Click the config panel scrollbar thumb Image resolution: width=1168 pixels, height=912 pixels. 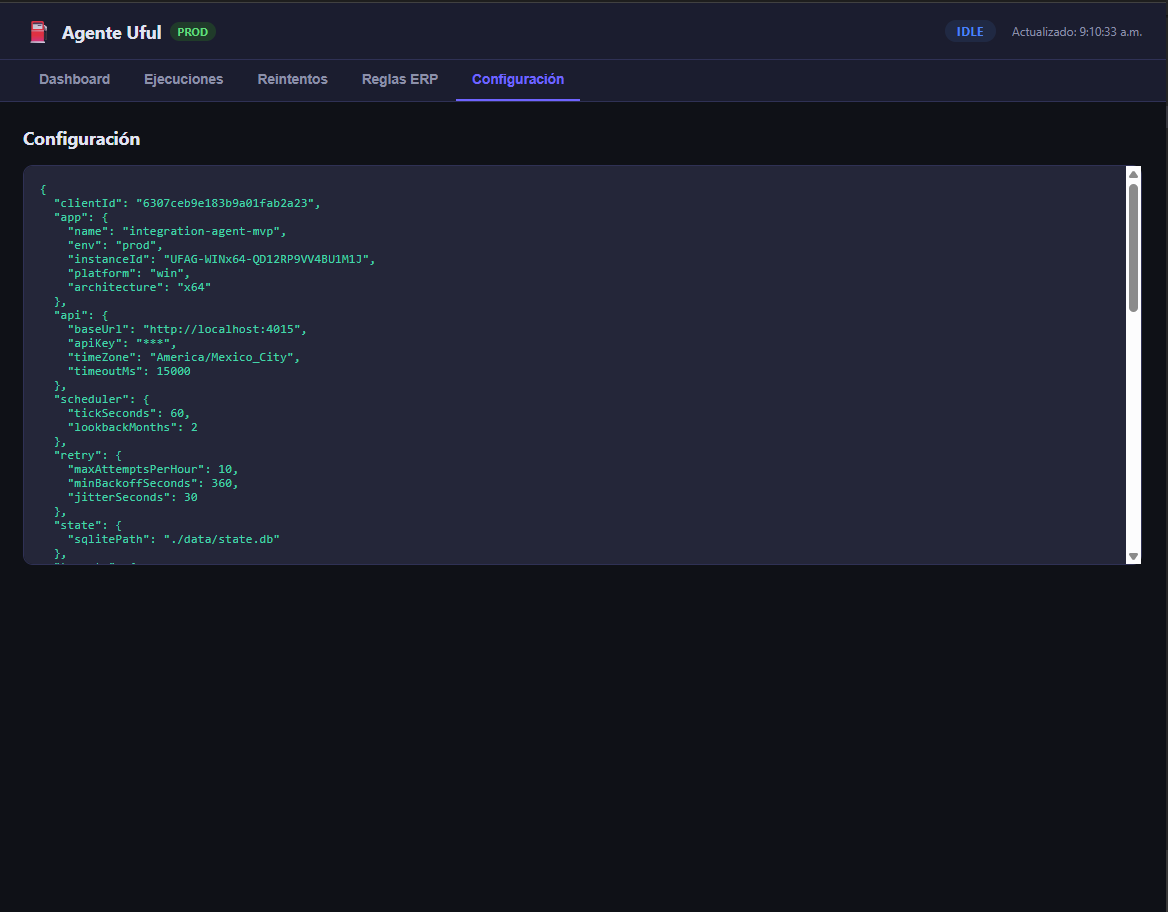tap(1133, 247)
